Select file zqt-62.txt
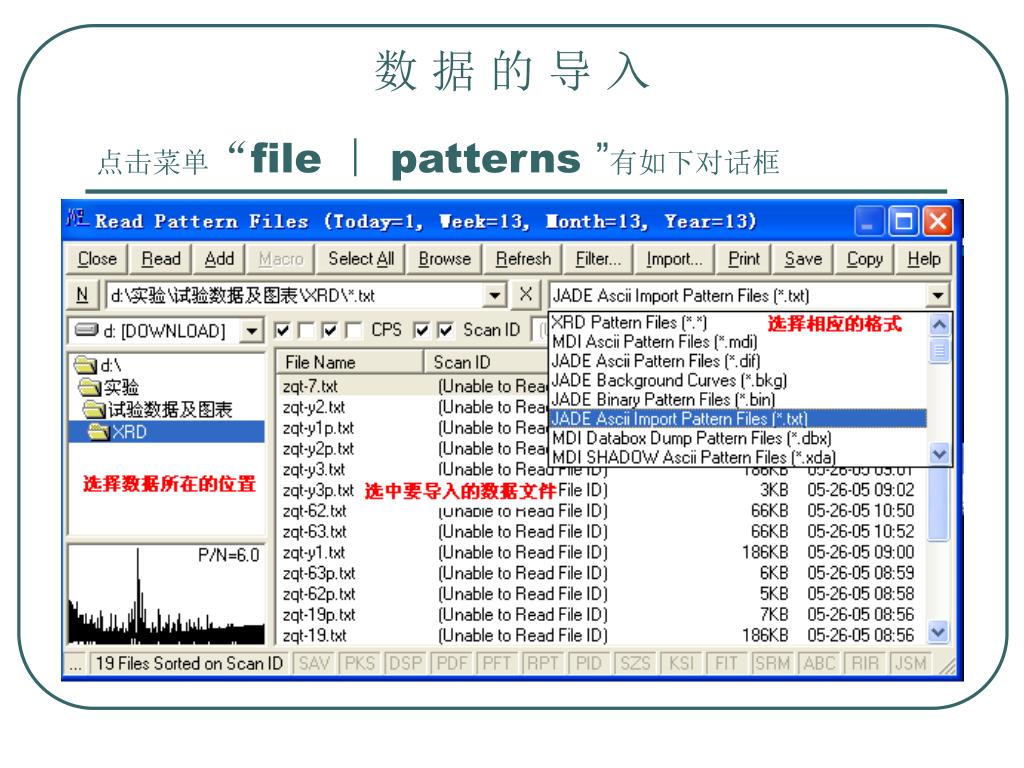The image size is (1024, 768). point(314,511)
